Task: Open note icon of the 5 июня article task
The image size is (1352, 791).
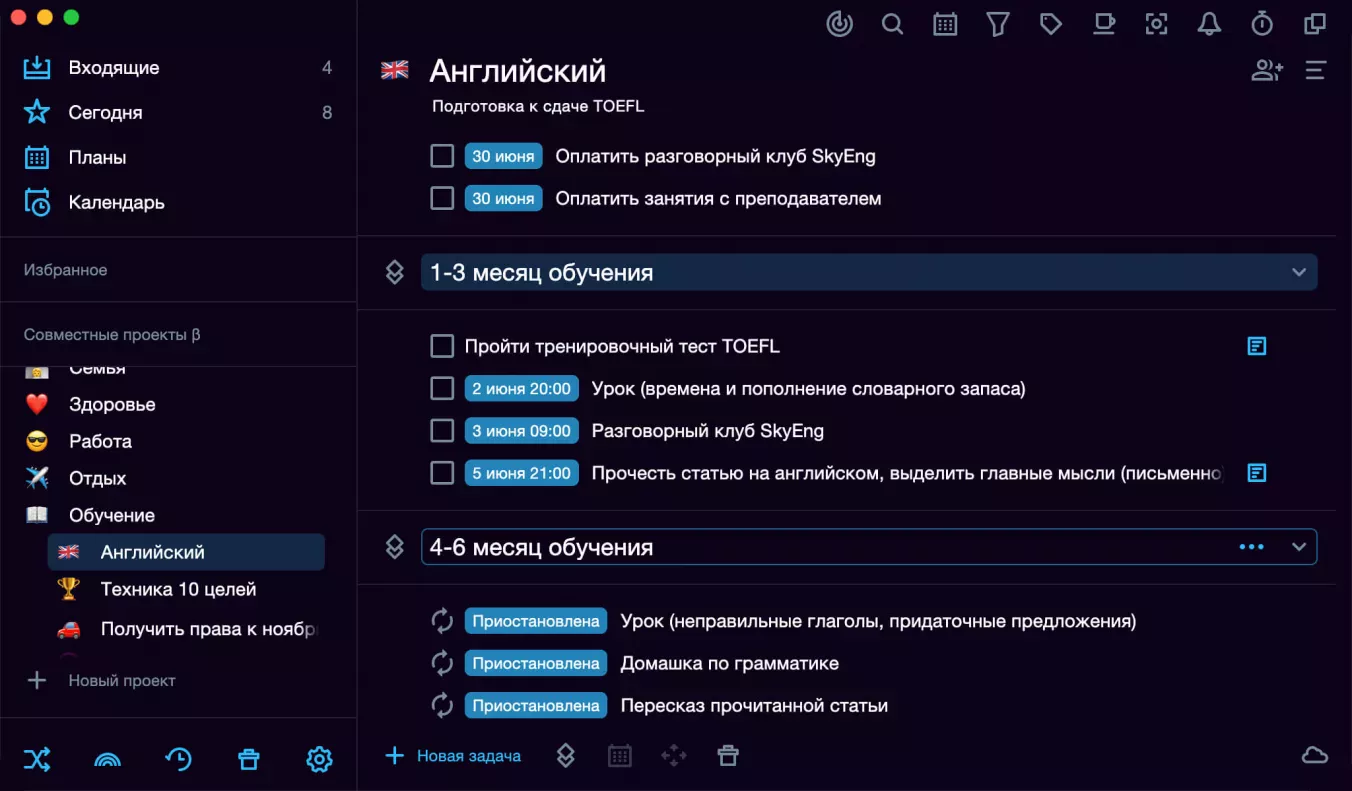Action: click(1257, 472)
